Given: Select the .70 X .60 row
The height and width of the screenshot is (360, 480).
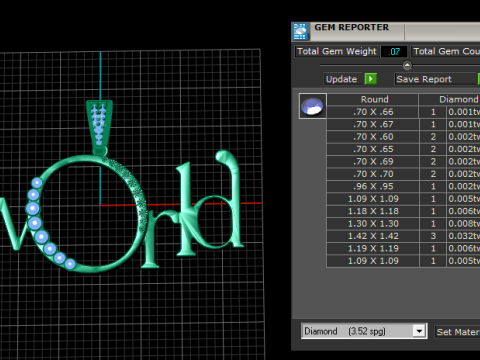Looking at the screenshot, I should [403, 137].
